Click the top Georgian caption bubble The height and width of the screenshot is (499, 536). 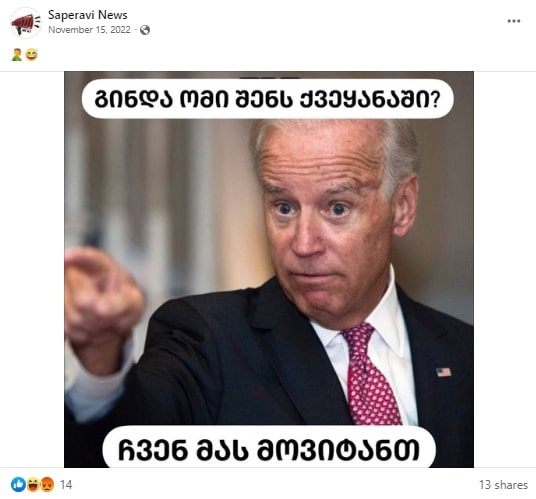click(268, 99)
